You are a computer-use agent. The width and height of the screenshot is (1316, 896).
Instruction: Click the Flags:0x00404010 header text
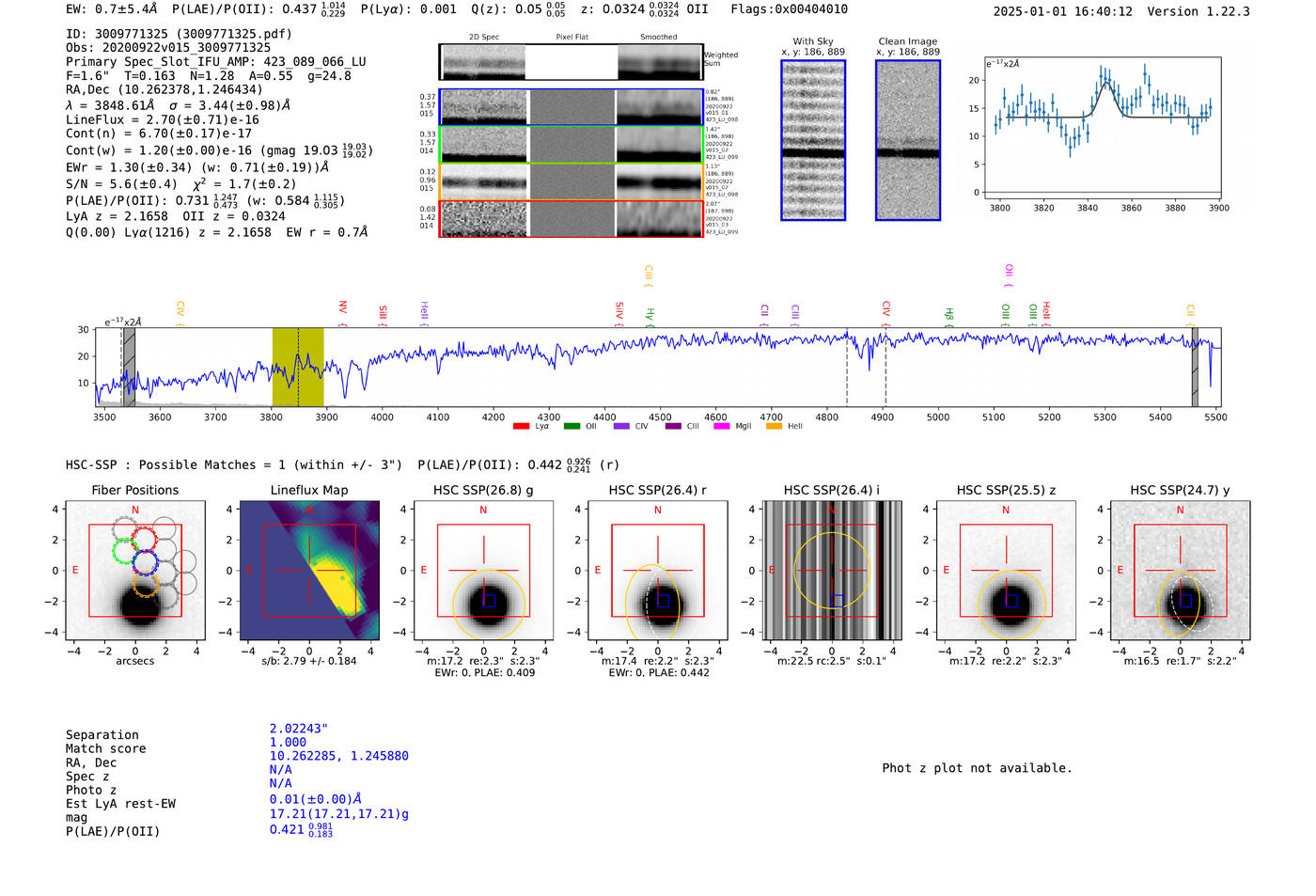[x=789, y=9]
